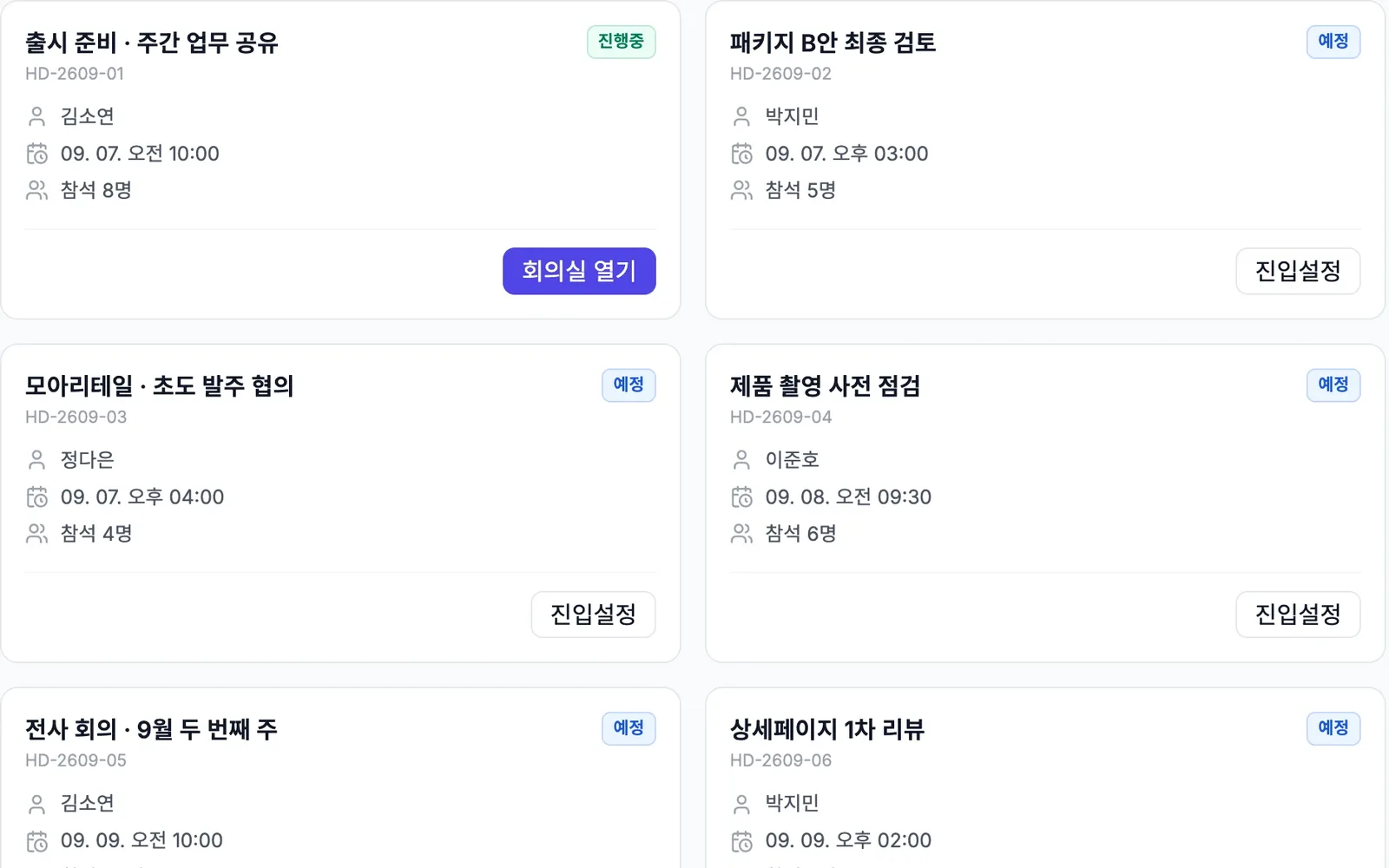Click calendar icon next to 09. 07. 오후 03:00
1389x868 pixels.
point(741,154)
